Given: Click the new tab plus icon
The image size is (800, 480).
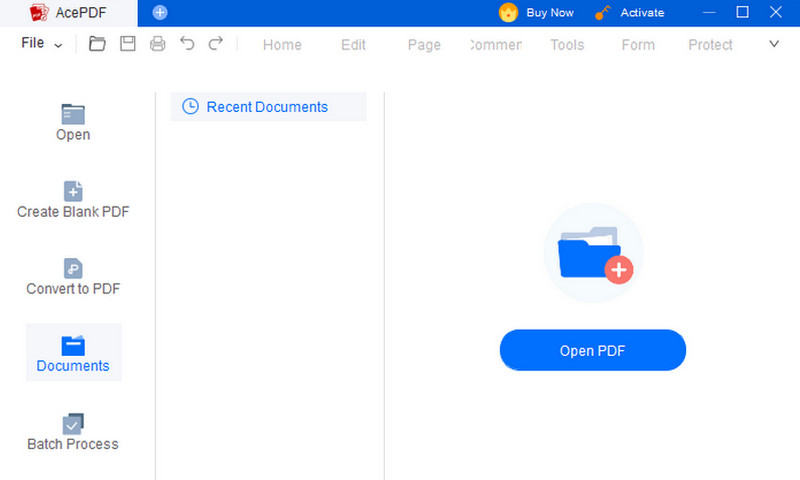Looking at the screenshot, I should pyautogui.click(x=160, y=13).
